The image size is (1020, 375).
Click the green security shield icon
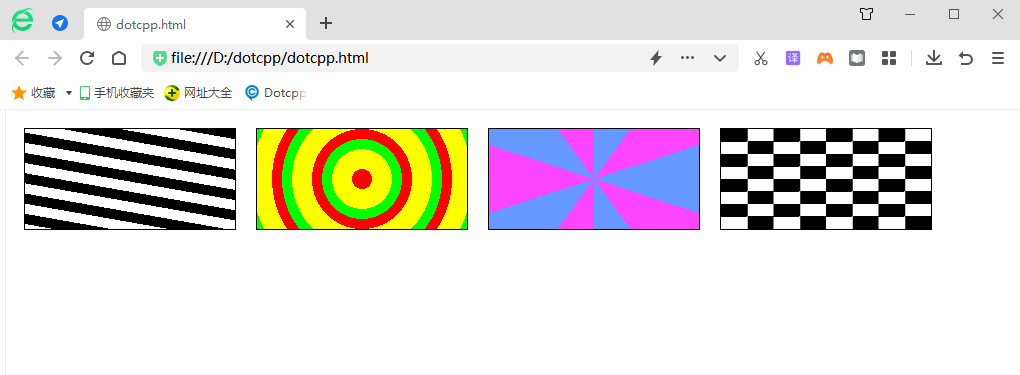[x=159, y=58]
